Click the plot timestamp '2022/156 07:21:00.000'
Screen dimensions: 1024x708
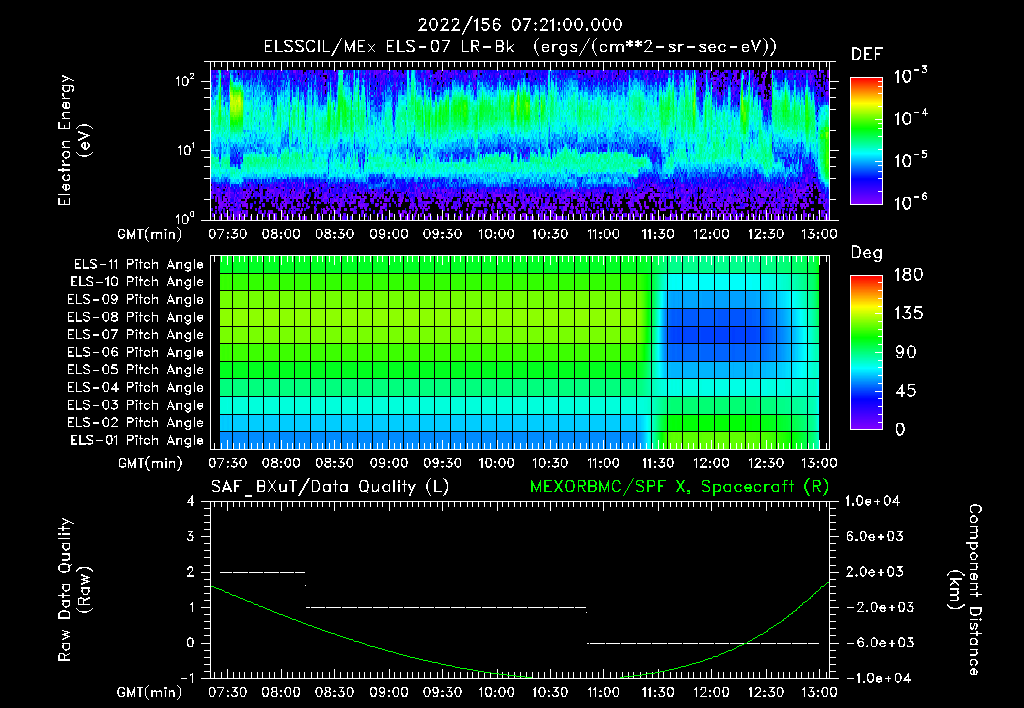[x=519, y=25]
